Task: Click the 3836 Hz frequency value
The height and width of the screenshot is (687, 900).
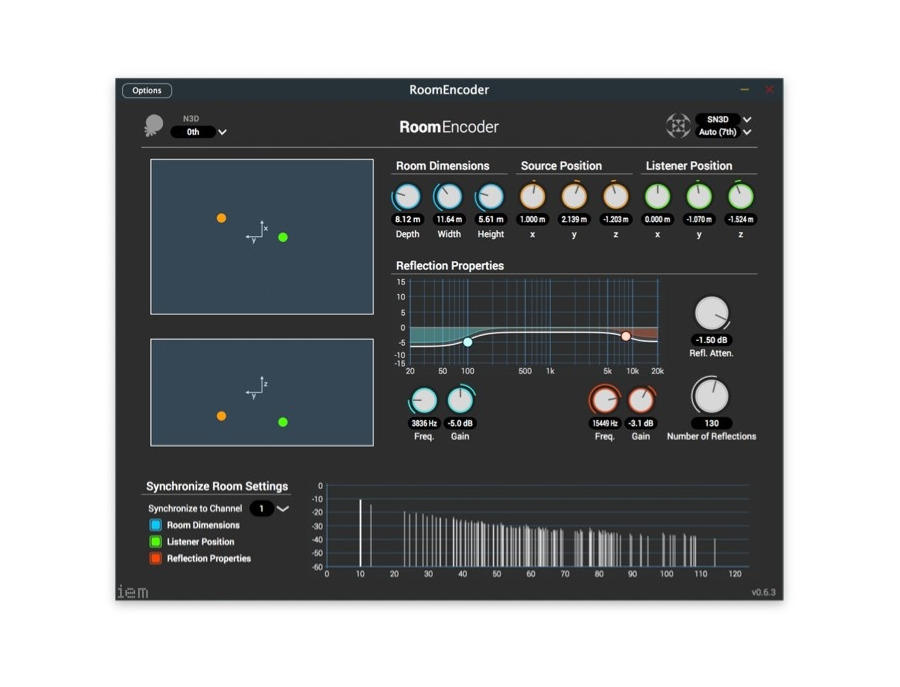Action: 424,423
